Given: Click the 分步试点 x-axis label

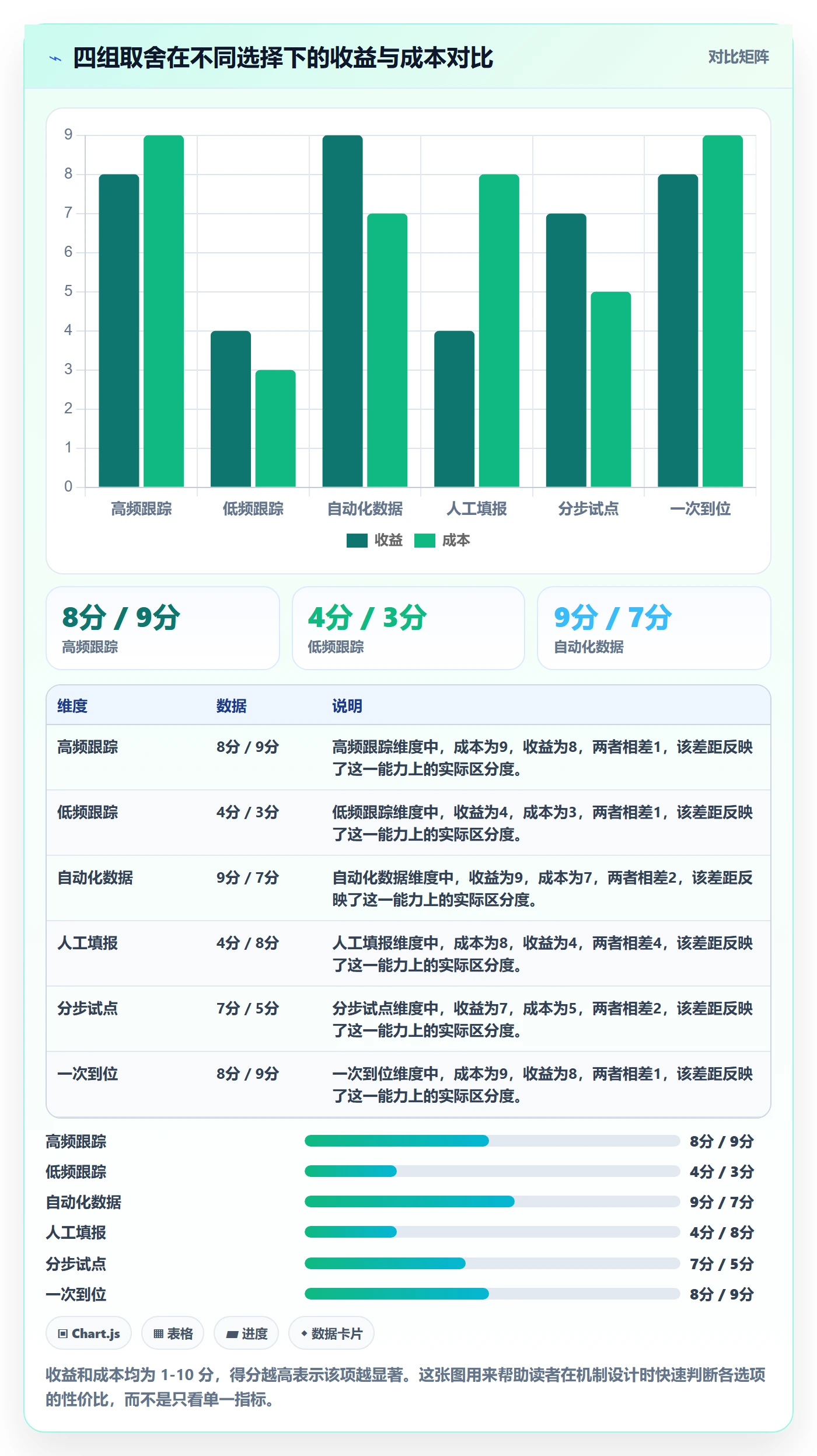Looking at the screenshot, I should click(588, 509).
